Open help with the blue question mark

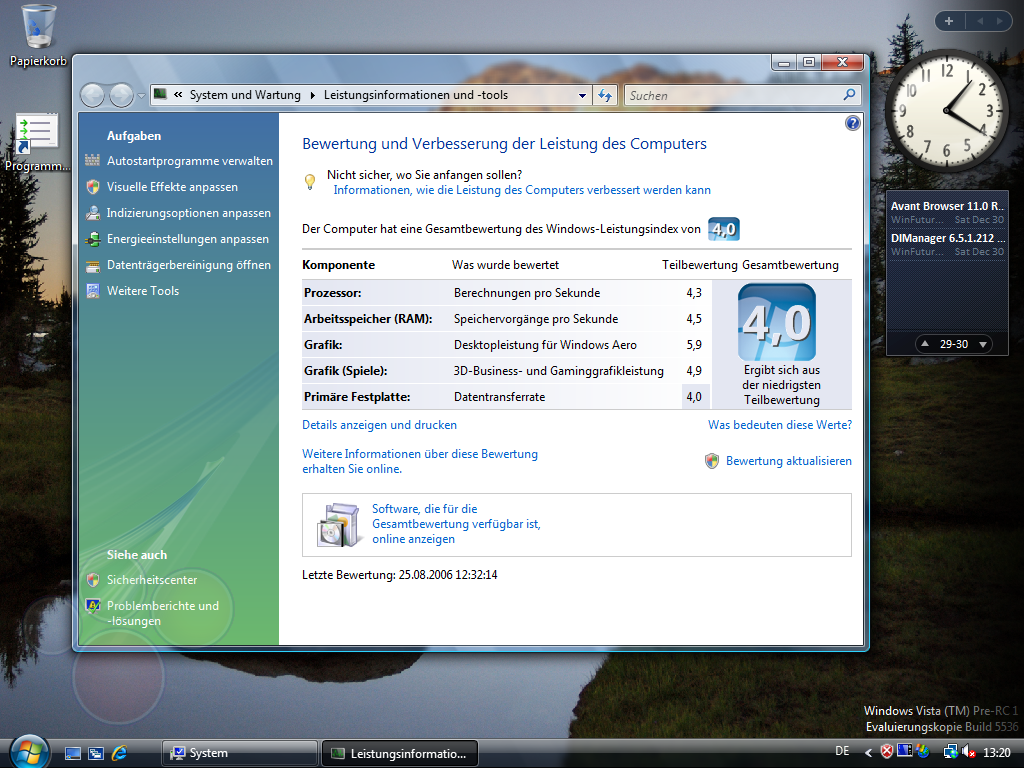[852, 123]
